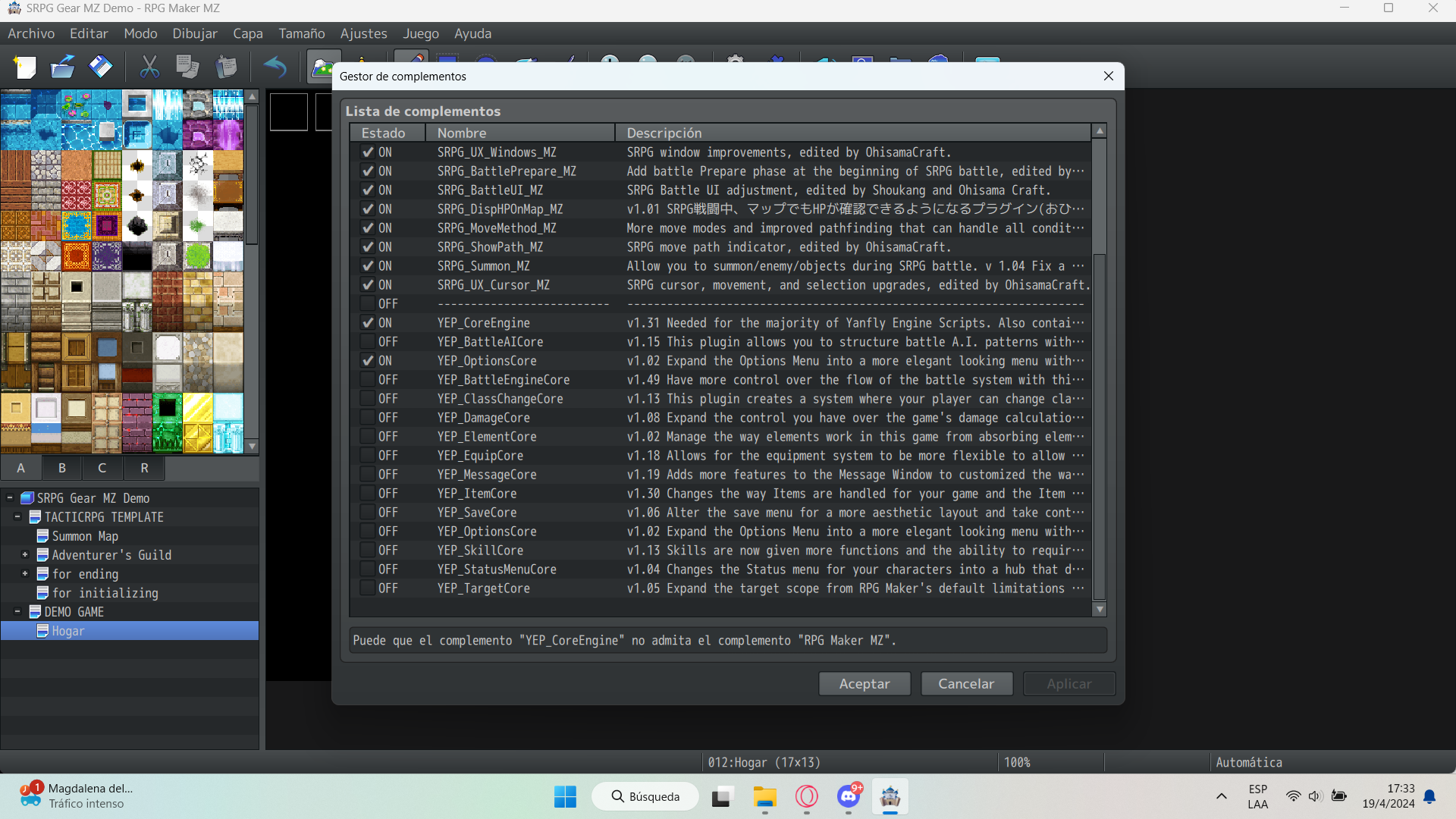Collapse the TACTICRPG TEMPLATE folder
This screenshot has height=819, width=1456.
tap(17, 517)
